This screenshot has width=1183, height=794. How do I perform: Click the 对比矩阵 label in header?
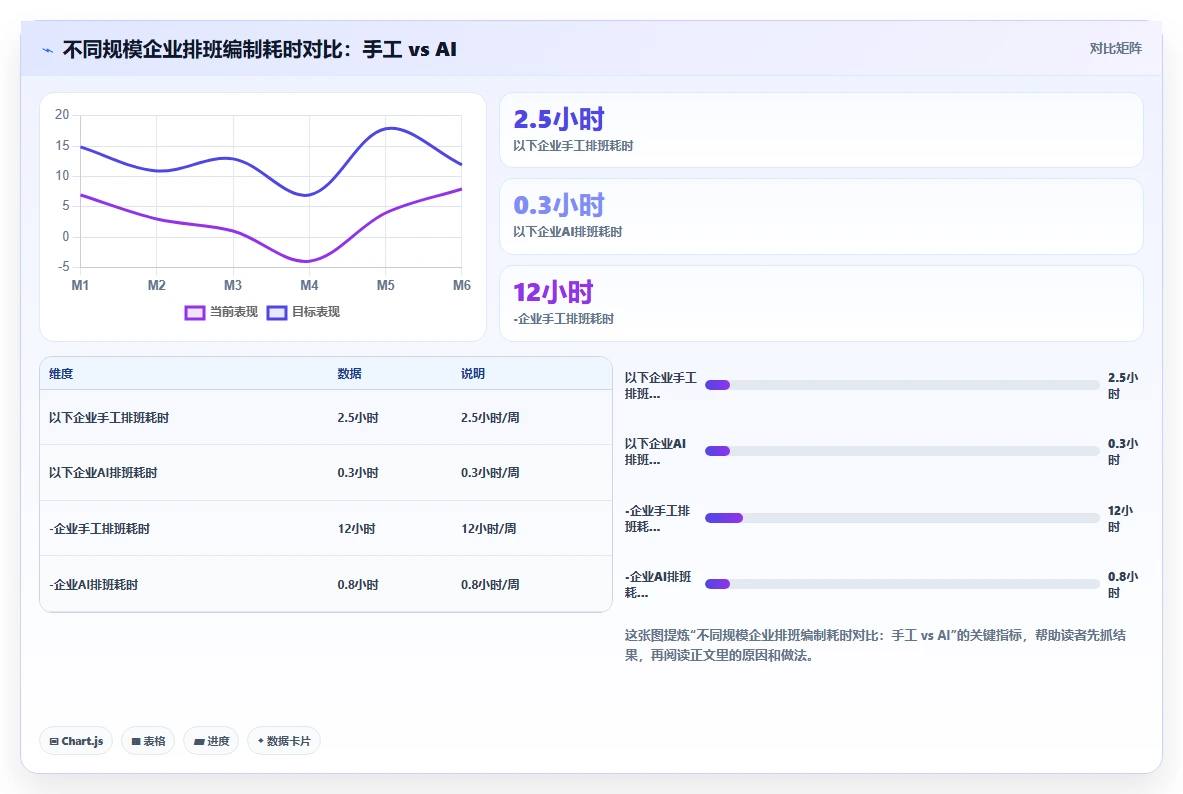(1115, 48)
